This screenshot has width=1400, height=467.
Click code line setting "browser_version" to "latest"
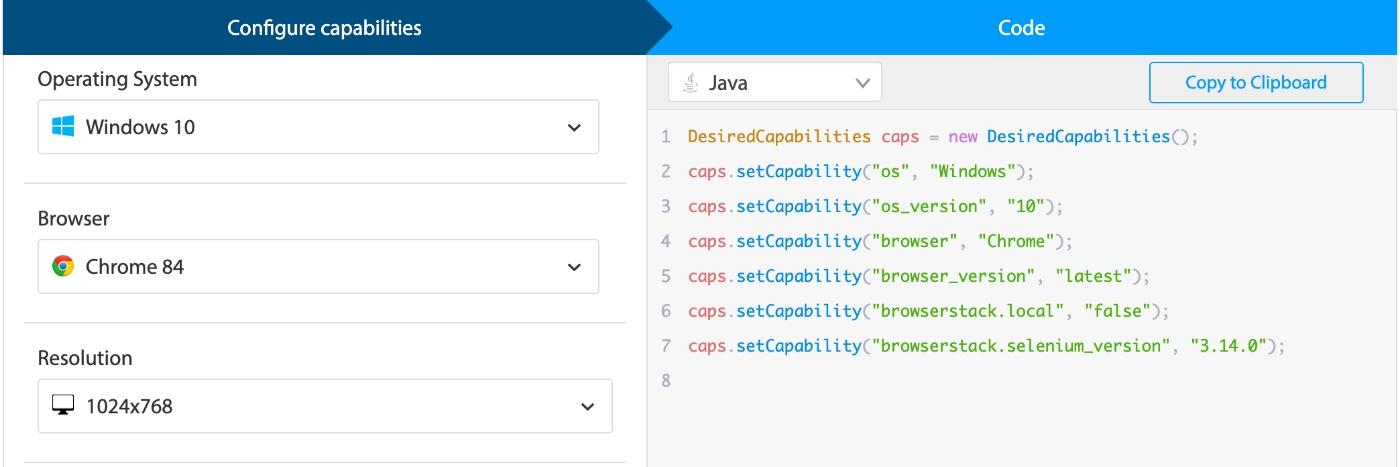pos(920,276)
